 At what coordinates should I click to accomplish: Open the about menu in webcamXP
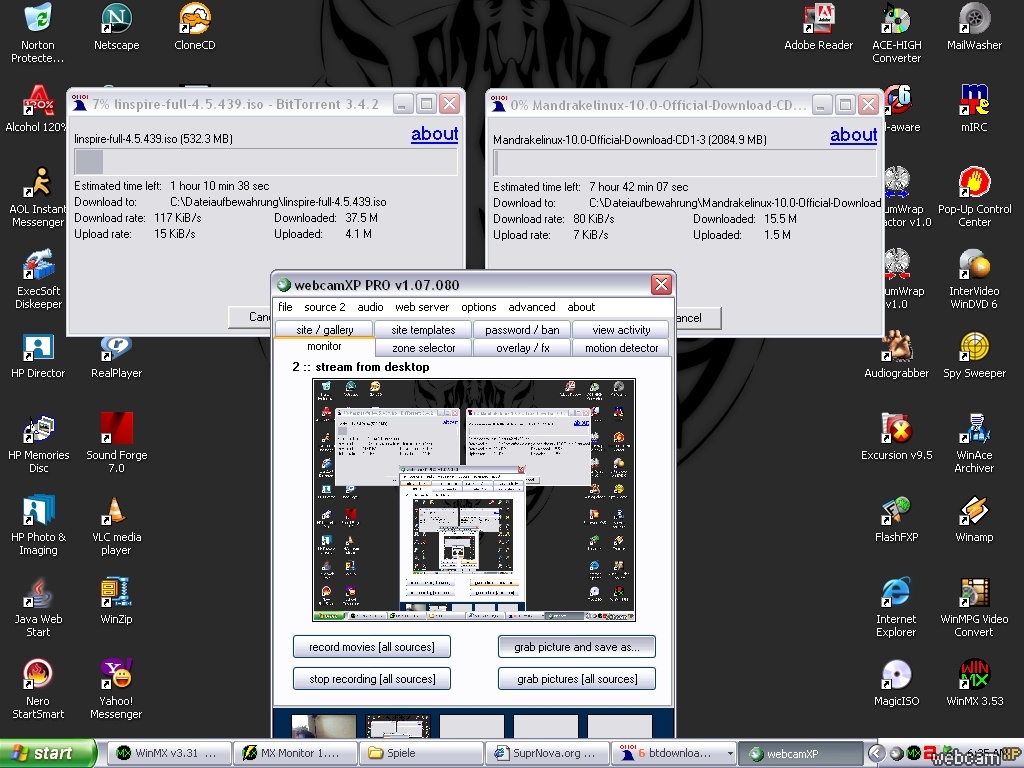point(581,307)
